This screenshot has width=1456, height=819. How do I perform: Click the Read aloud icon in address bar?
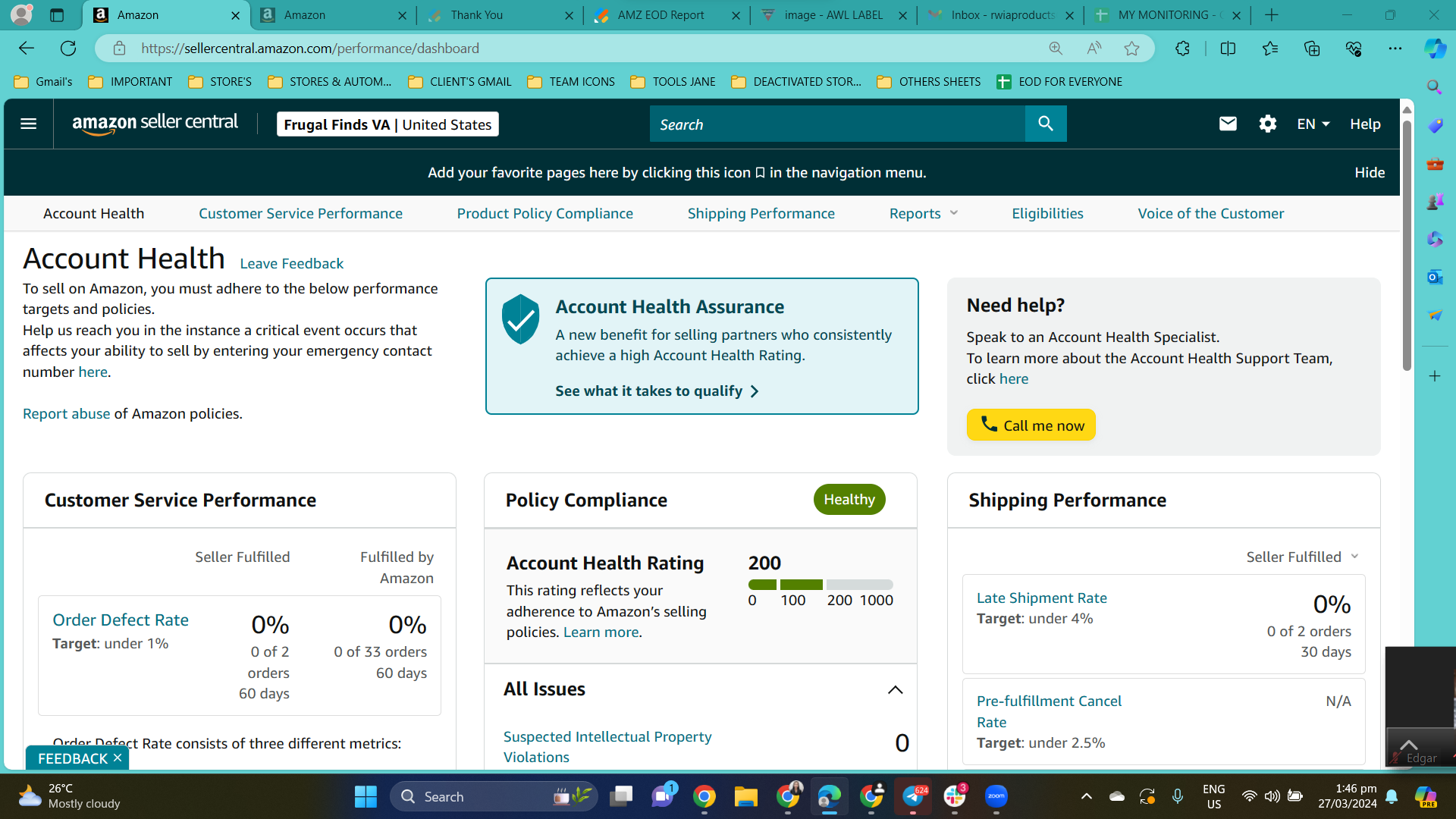point(1094,49)
